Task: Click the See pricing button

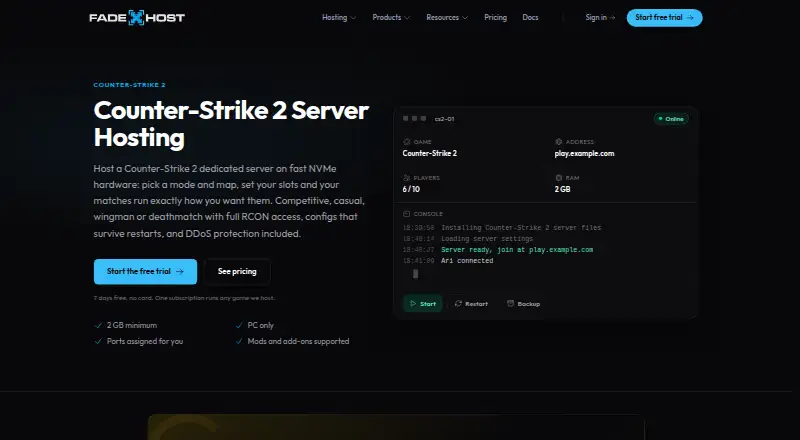Action: [x=237, y=272]
